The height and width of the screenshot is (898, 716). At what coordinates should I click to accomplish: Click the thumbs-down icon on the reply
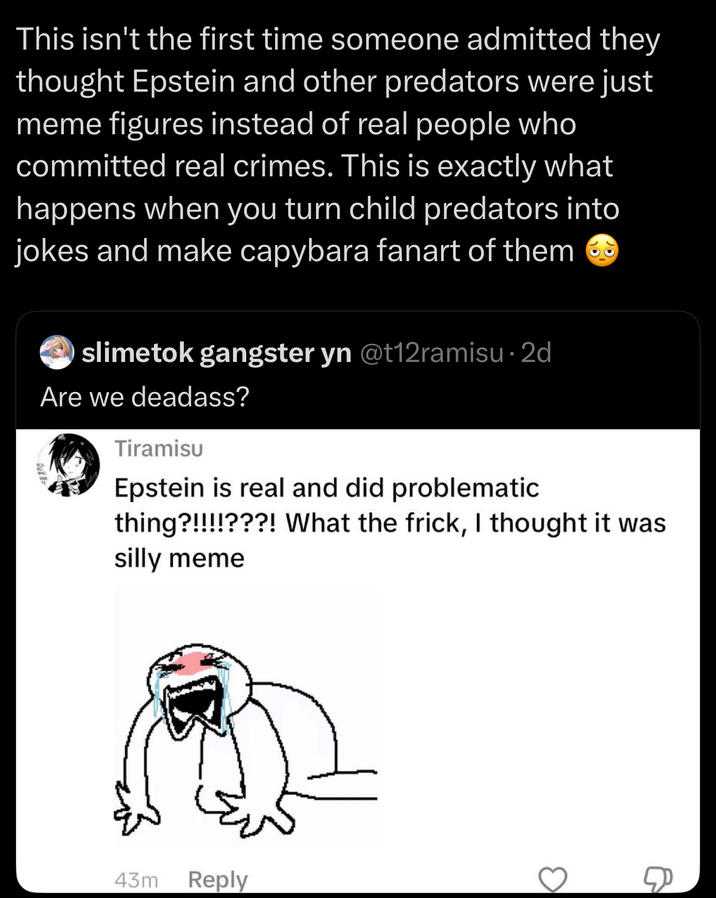[x=655, y=877]
